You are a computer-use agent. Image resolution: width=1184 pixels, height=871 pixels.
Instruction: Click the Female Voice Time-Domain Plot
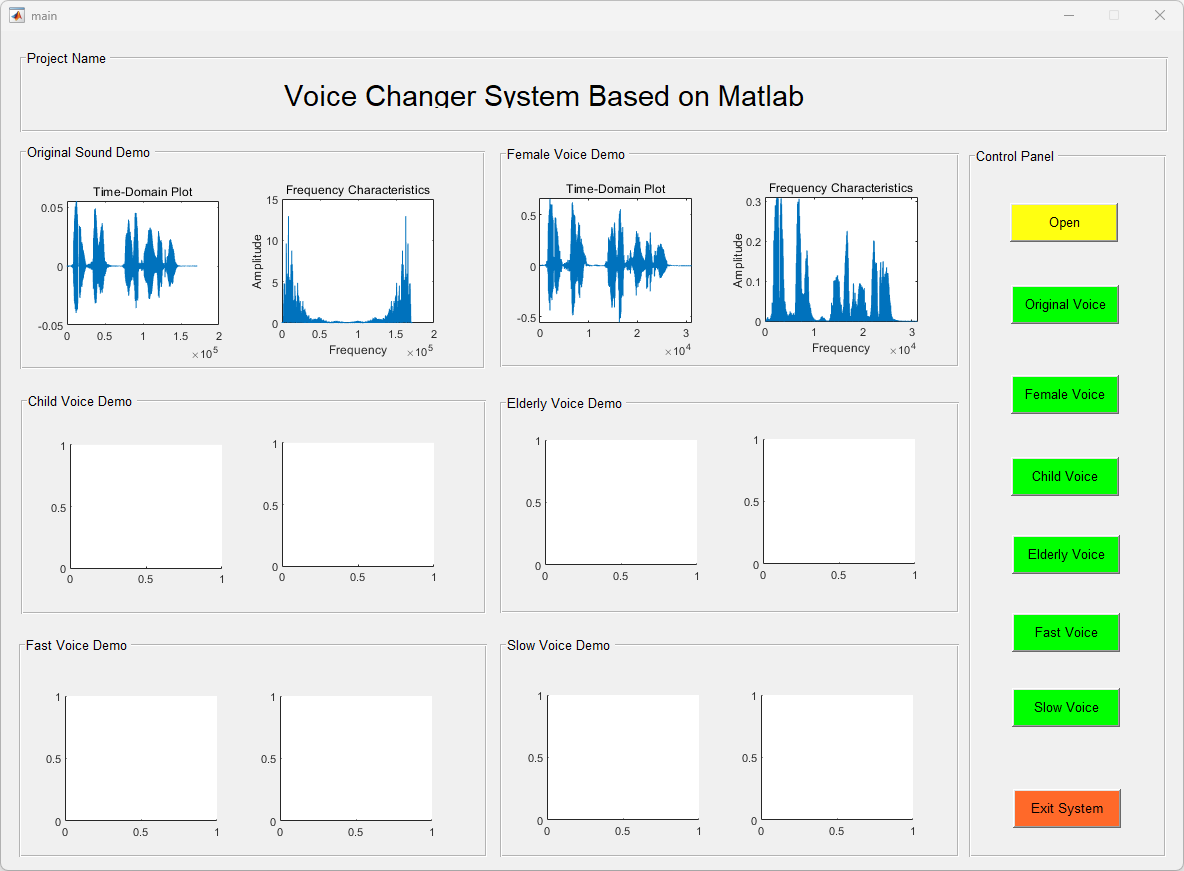[615, 260]
